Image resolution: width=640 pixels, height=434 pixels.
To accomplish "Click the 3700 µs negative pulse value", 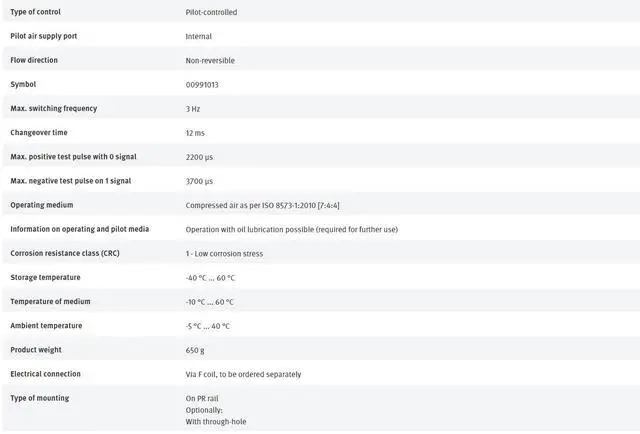I will click(x=199, y=181).
